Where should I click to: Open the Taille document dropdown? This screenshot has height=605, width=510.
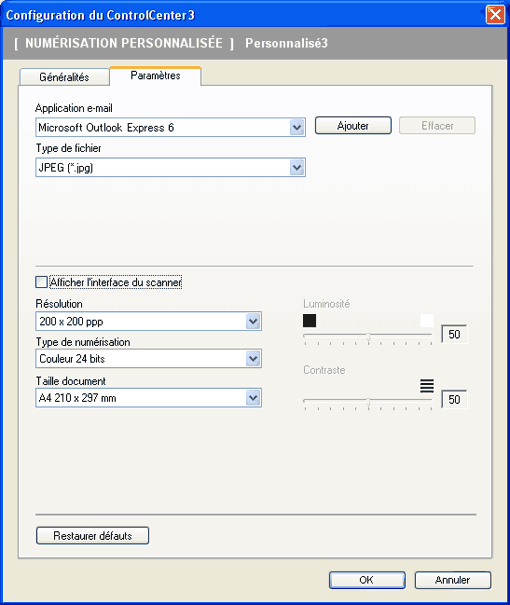(x=148, y=397)
